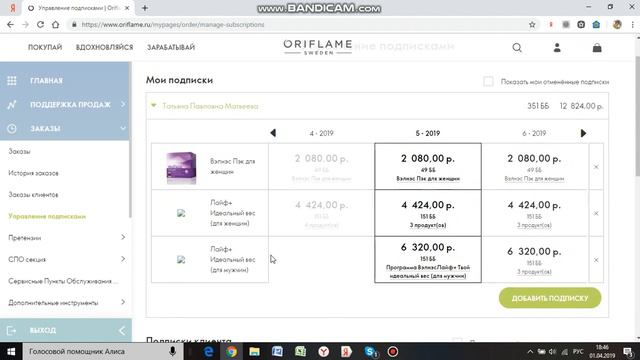Click the Oriflame Sweden logo
This screenshot has height=360, width=640.
click(318, 47)
